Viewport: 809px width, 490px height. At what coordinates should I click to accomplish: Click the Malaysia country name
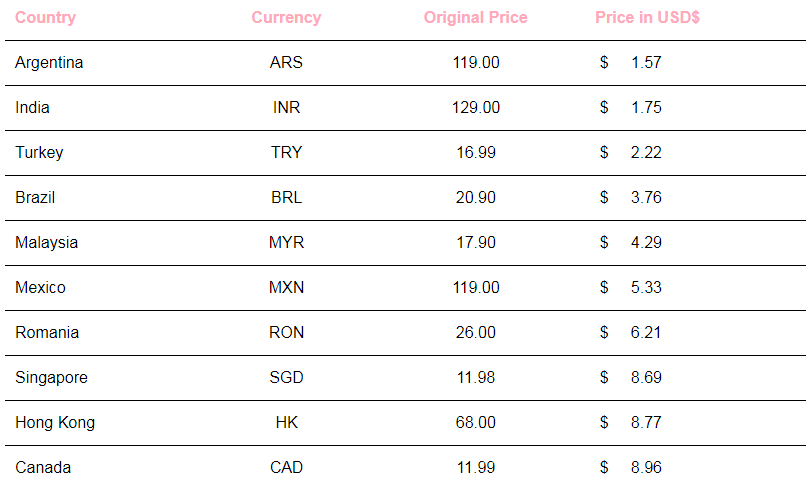point(46,243)
